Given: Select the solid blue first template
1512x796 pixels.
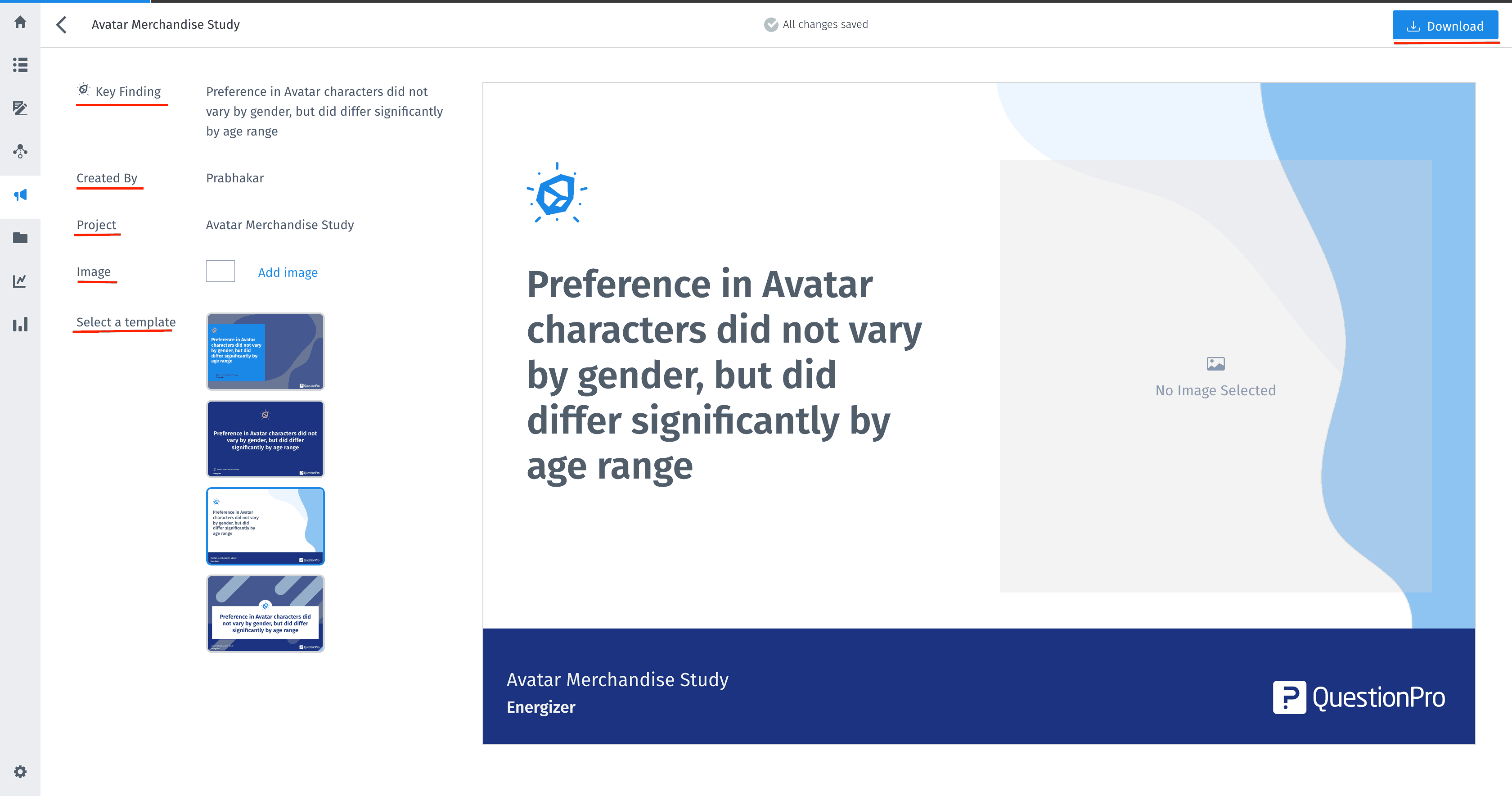Looking at the screenshot, I should click(265, 351).
